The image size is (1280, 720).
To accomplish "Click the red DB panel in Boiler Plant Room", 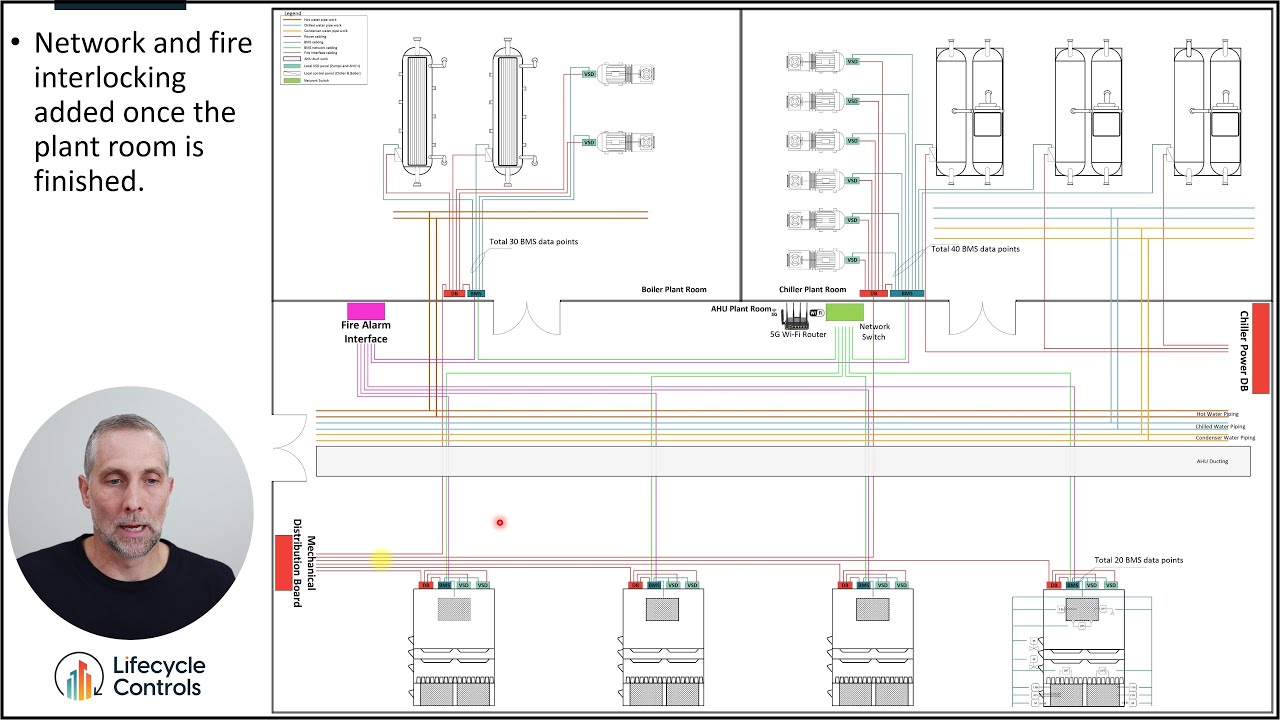I will (454, 293).
